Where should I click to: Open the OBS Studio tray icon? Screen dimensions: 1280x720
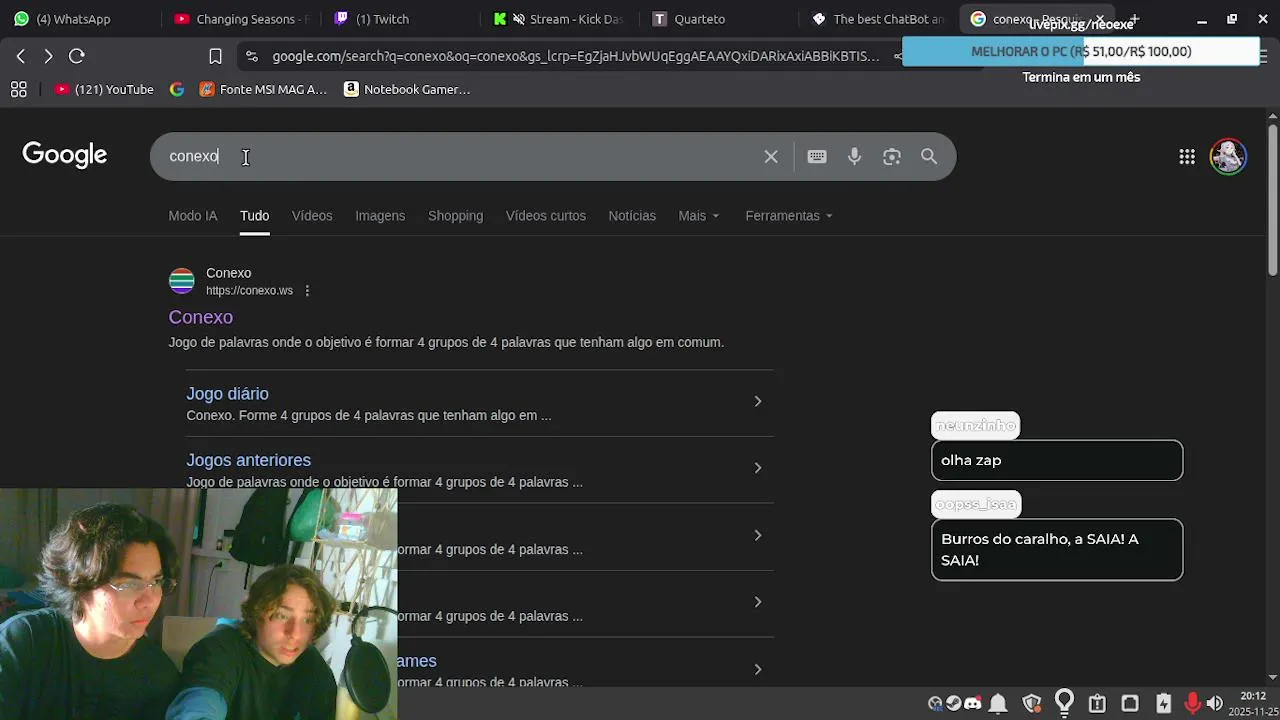(x=934, y=703)
